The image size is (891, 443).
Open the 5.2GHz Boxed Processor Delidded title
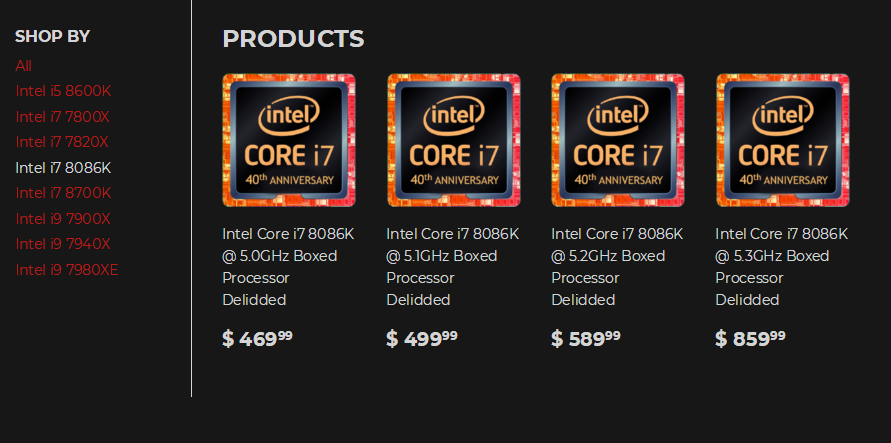click(x=617, y=266)
